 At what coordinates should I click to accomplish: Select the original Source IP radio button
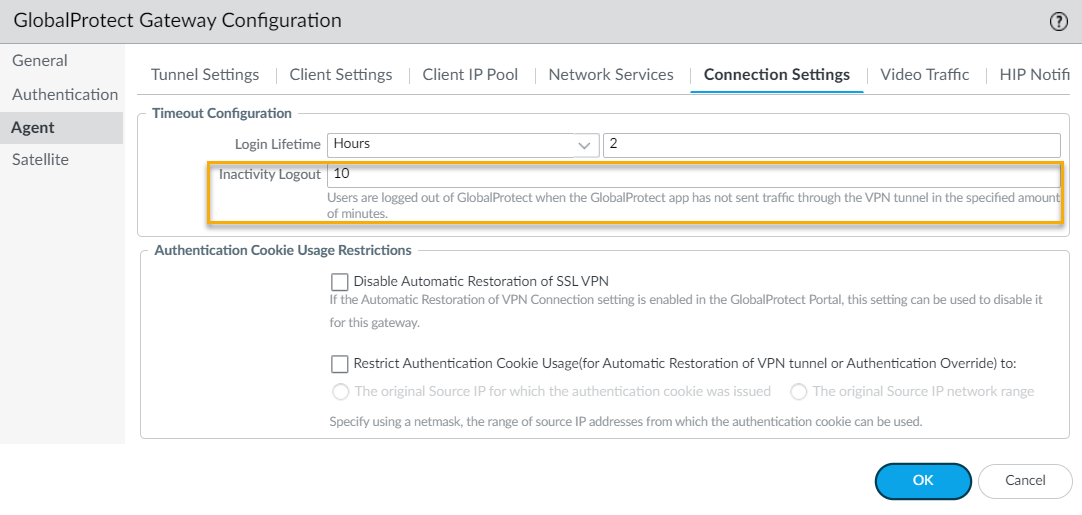tap(340, 392)
